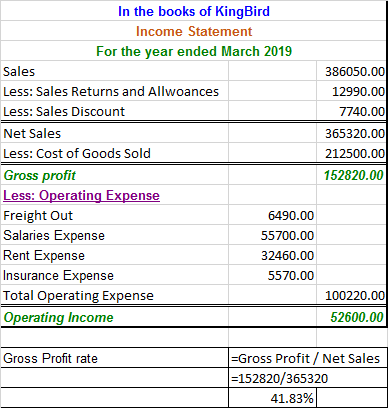The image size is (388, 408).
Task: Select the title cell 'In the books of KingBird'
Action: (194, 11)
